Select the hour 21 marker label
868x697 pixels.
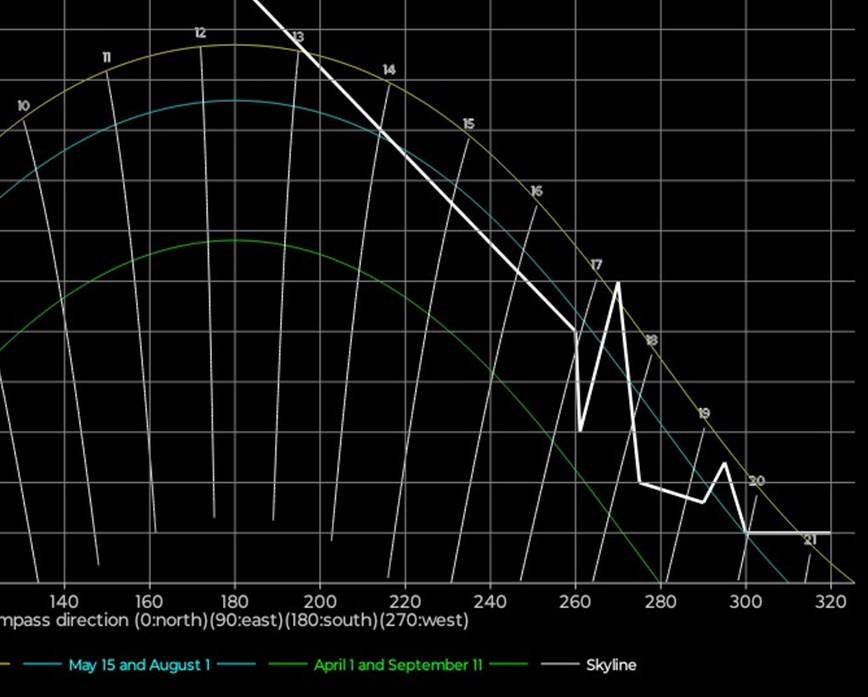pos(810,540)
